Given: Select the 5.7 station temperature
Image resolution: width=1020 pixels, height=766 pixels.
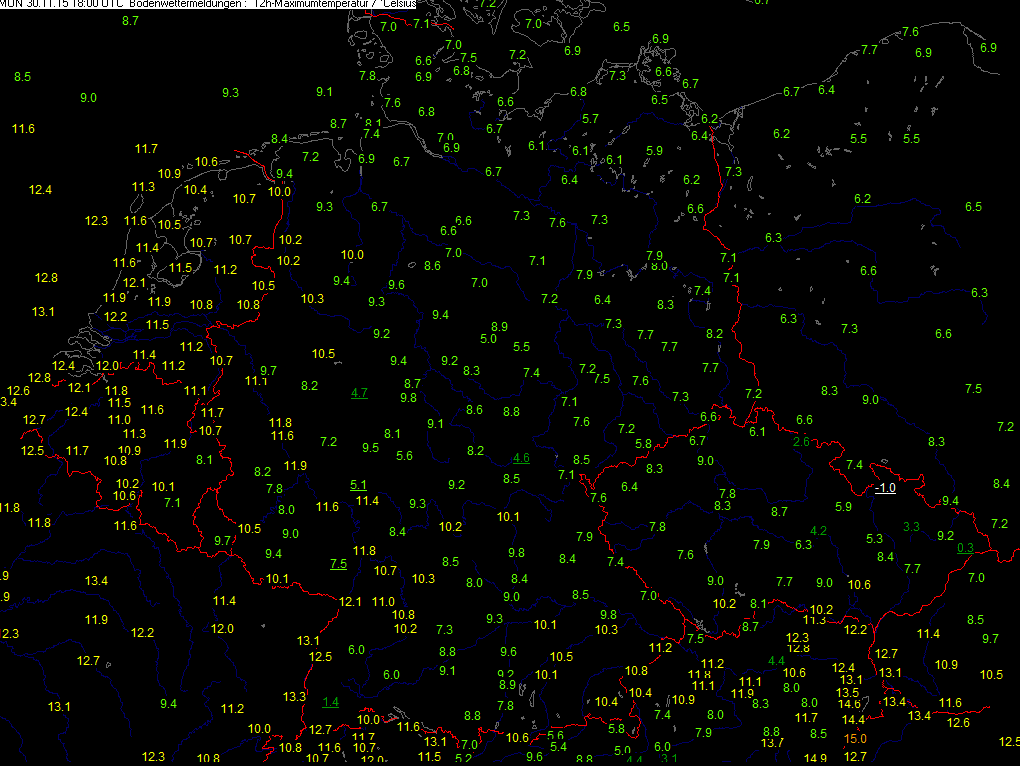Looking at the screenshot, I should [590, 118].
